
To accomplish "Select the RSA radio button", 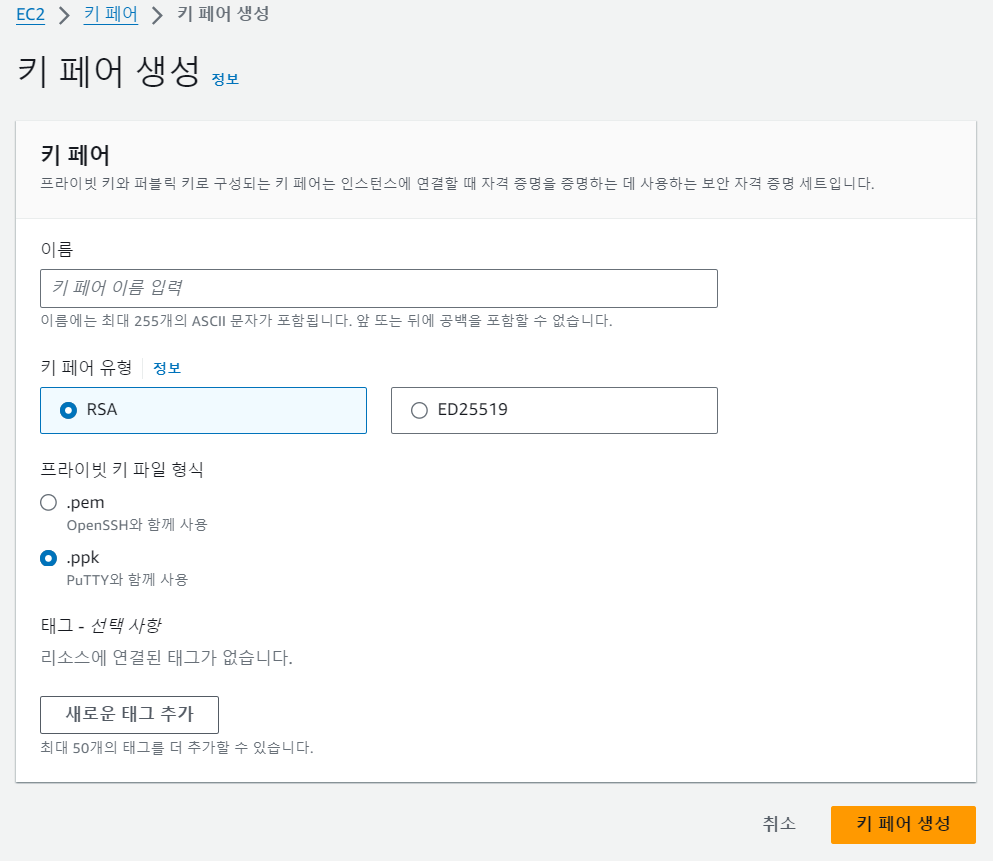I will coord(68,410).
